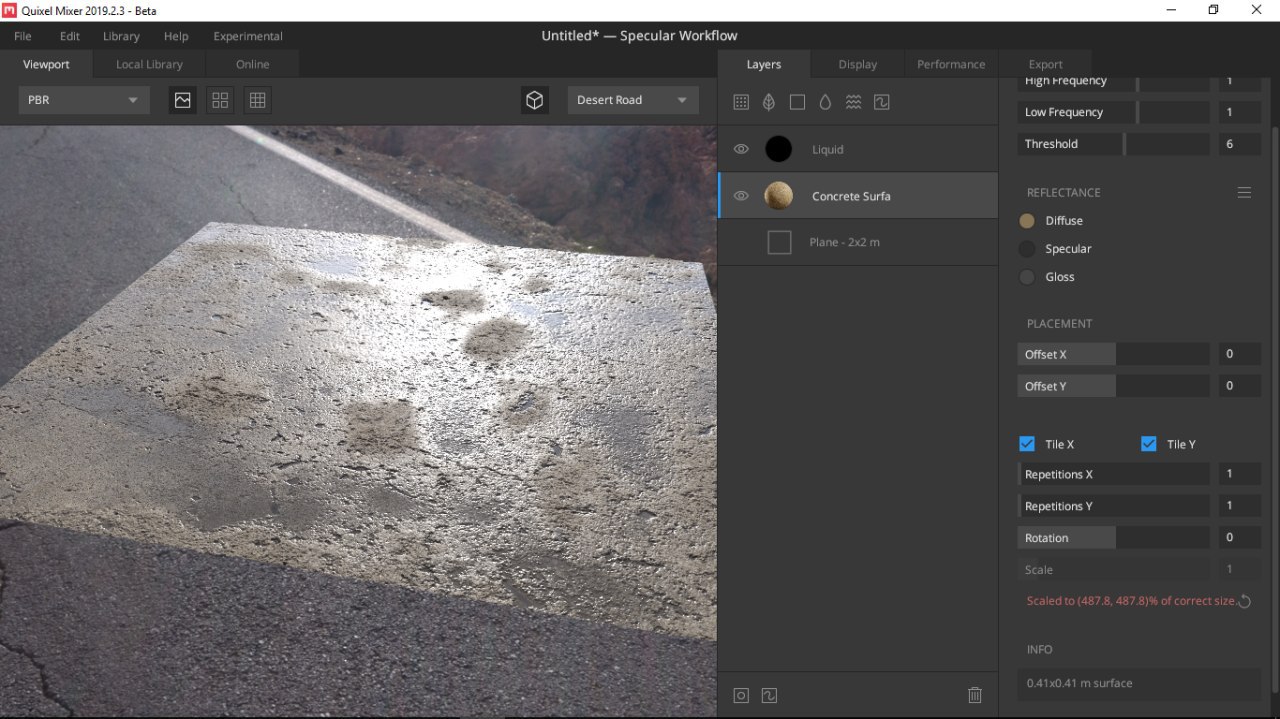Open the File menu
Screen dimensions: 1280x719
[23, 36]
